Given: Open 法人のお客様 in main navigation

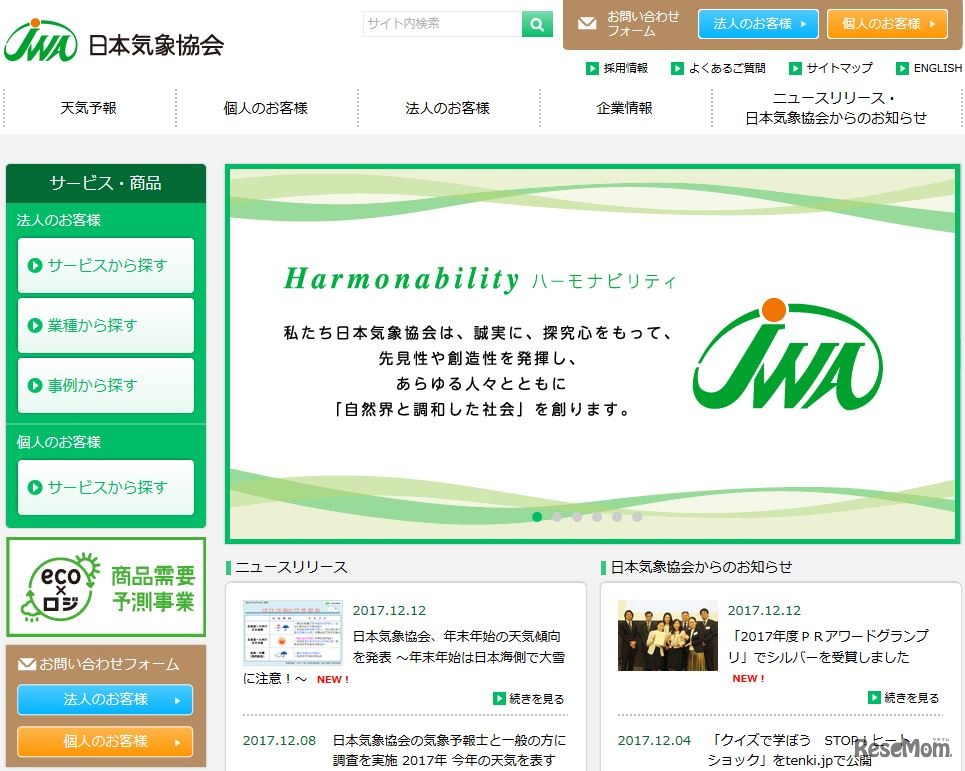Looking at the screenshot, I should [447, 108].
